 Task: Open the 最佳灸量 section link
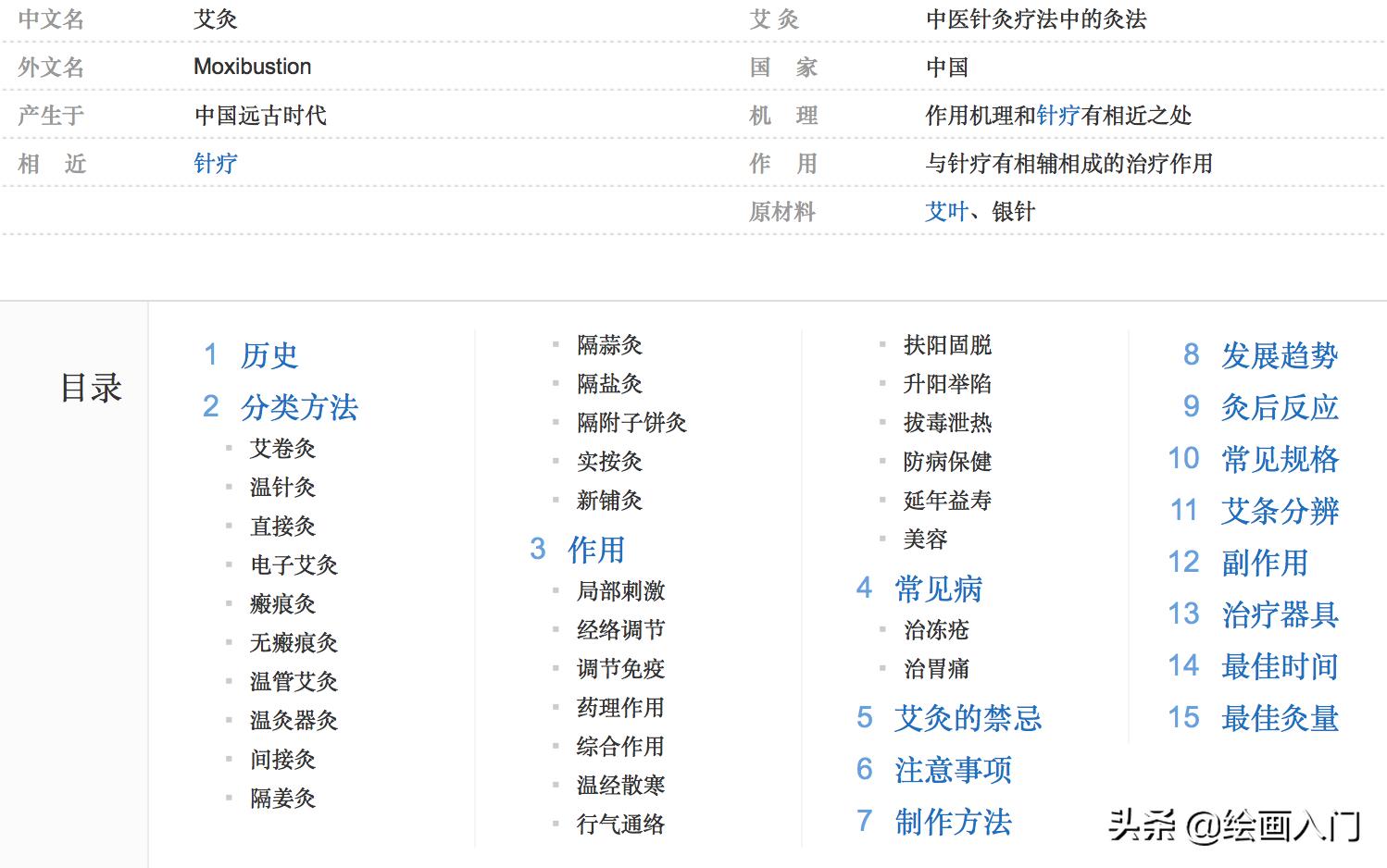(1281, 718)
